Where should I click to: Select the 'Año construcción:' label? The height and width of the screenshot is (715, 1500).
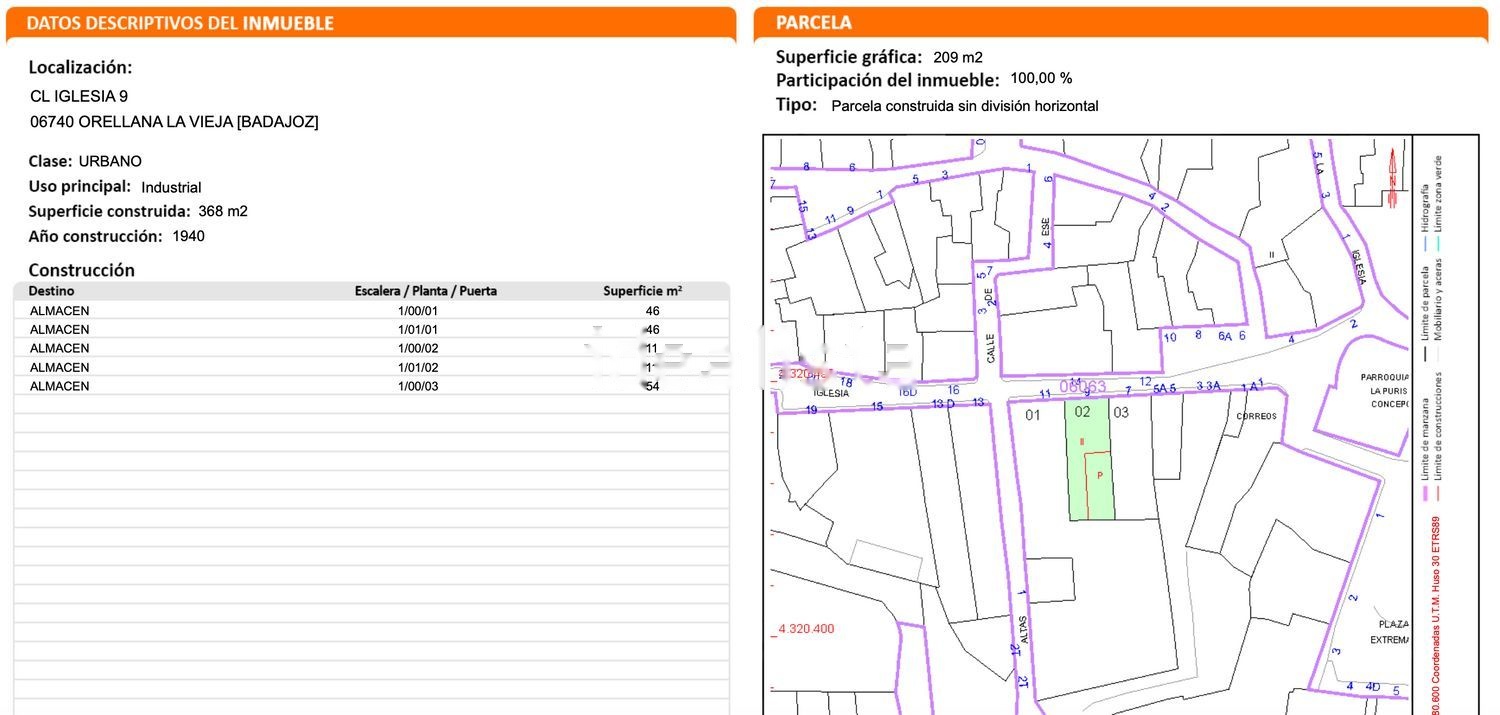95,236
